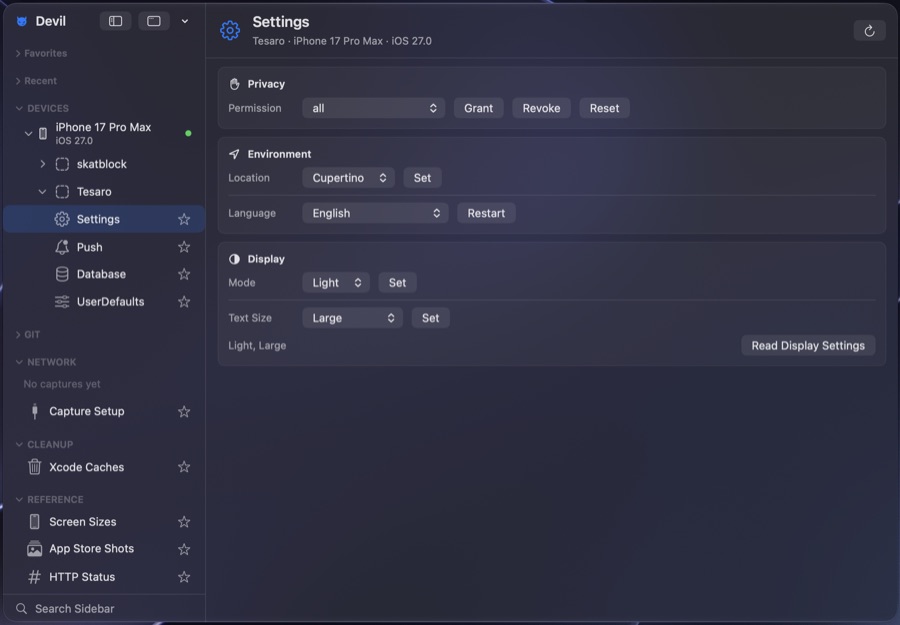The width and height of the screenshot is (900, 625).
Task: Click the green device status dot
Action: pos(188,133)
